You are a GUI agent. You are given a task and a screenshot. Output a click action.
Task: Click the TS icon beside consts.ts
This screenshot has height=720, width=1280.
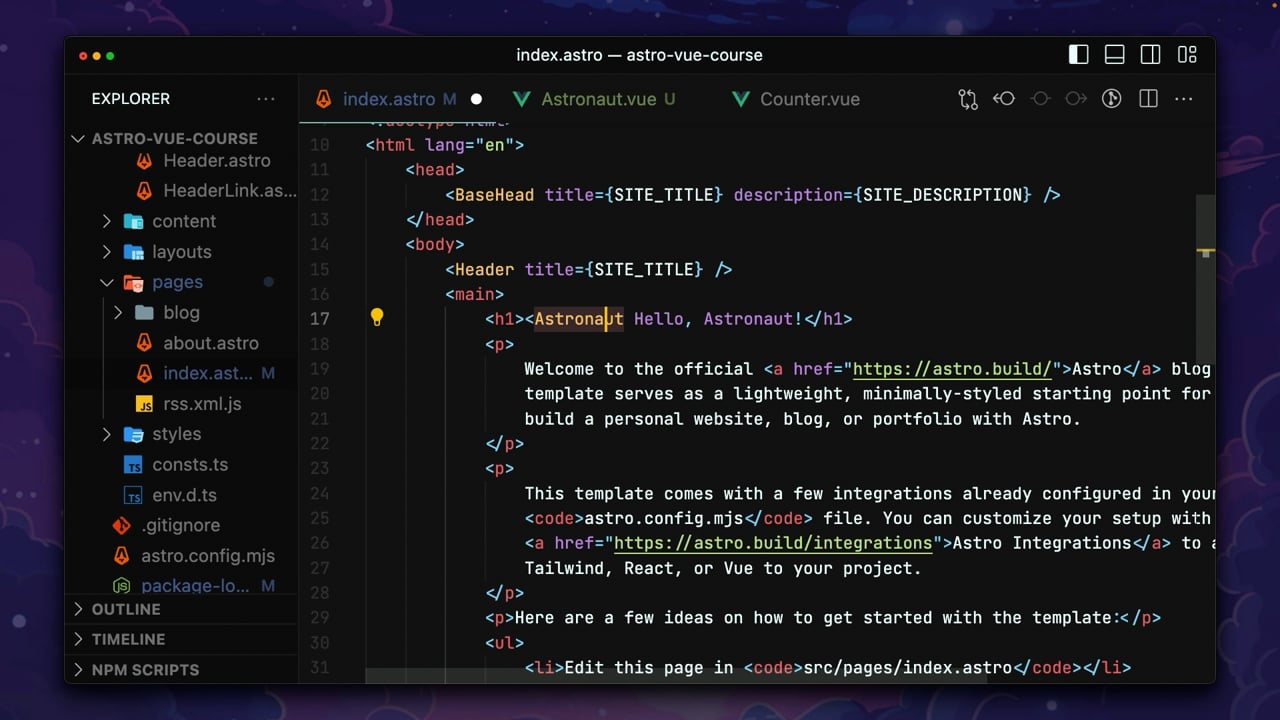[x=133, y=465]
